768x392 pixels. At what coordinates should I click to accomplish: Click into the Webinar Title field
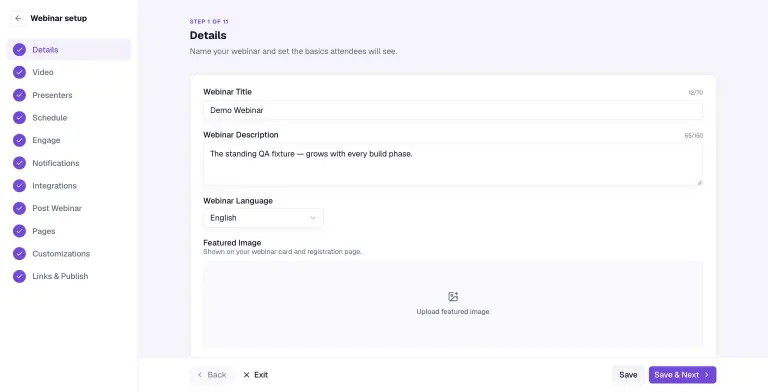coord(453,110)
